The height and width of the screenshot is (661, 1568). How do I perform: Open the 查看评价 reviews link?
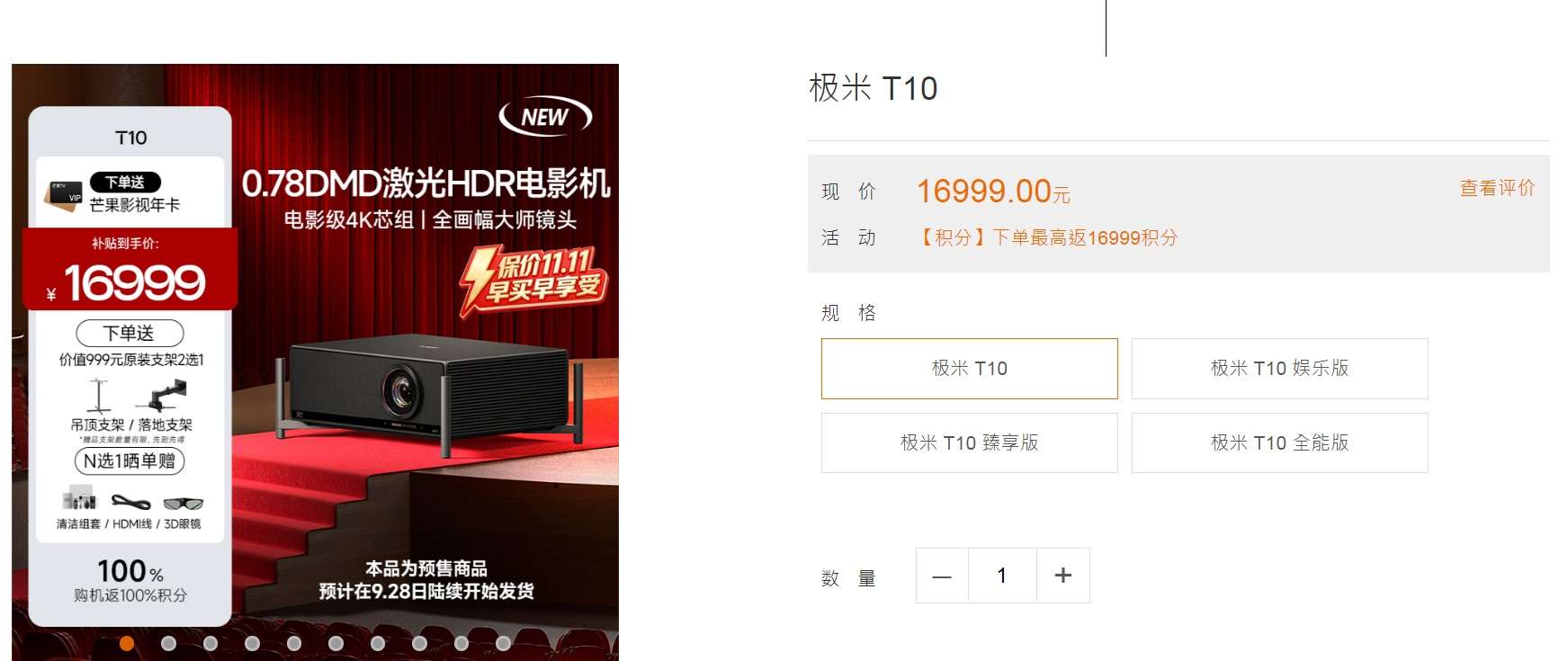pyautogui.click(x=1497, y=188)
